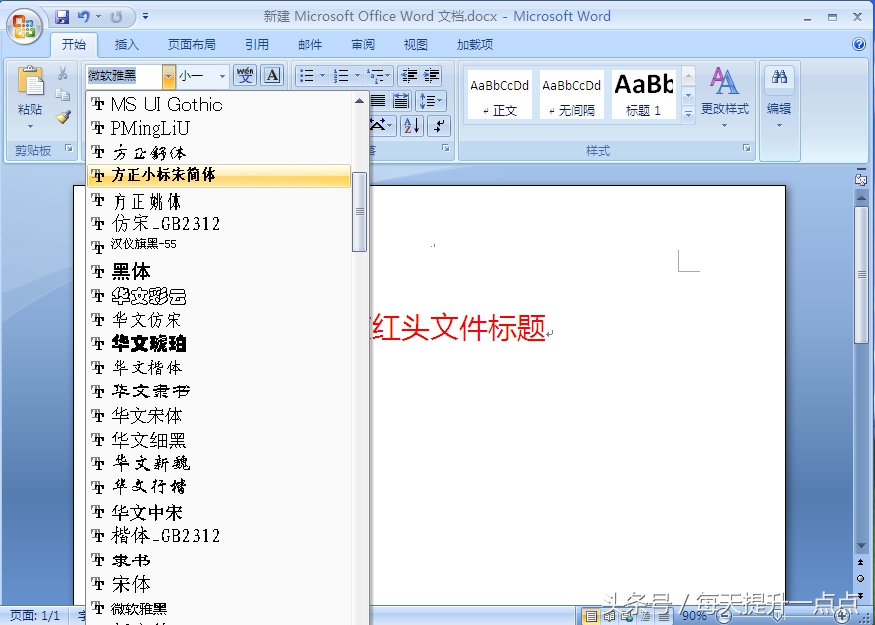The image size is (875, 625).
Task: Switch to Print Layout view in status bar
Action: 592,615
